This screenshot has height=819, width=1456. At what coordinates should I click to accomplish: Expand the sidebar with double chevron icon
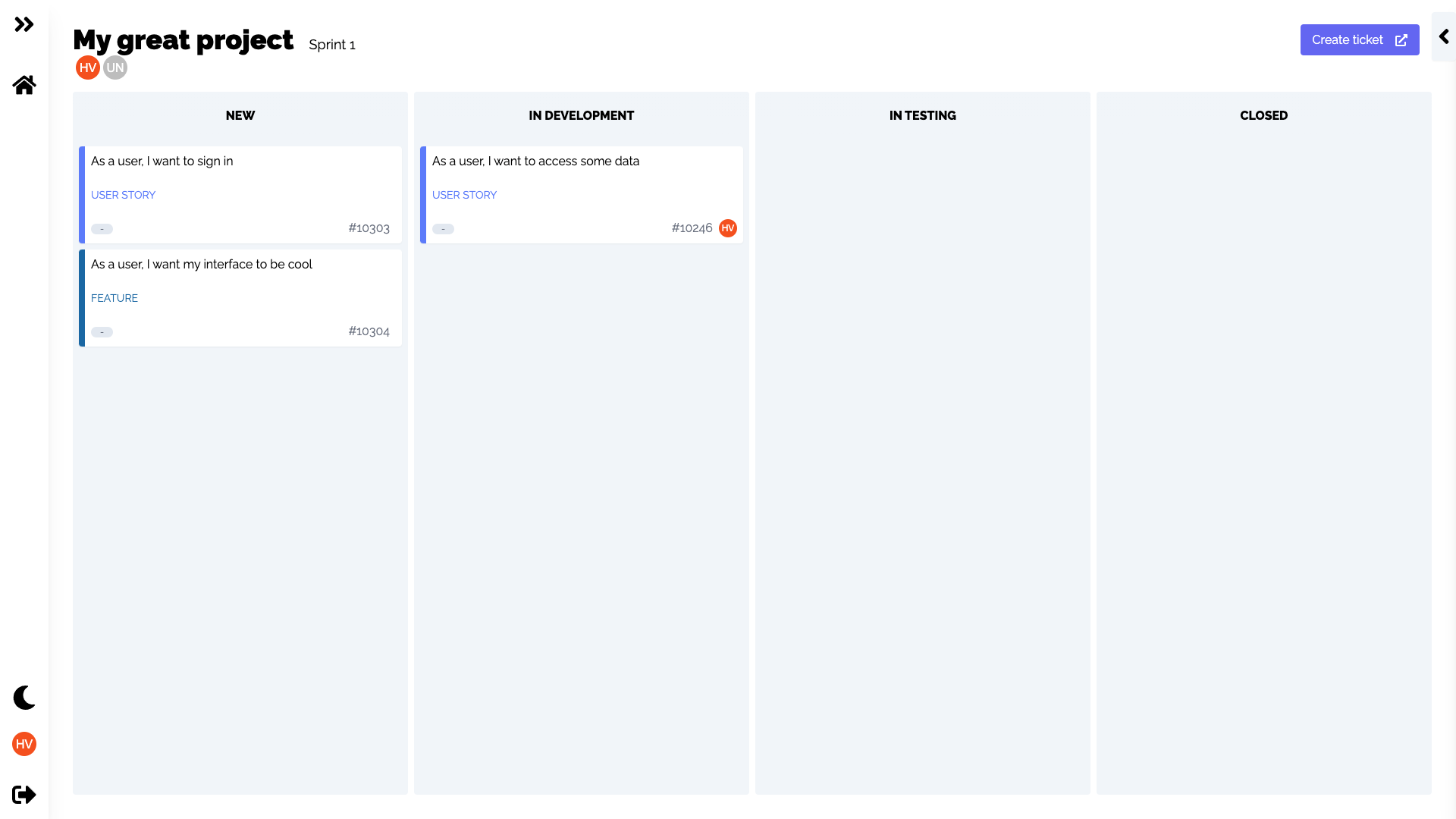pyautogui.click(x=24, y=25)
